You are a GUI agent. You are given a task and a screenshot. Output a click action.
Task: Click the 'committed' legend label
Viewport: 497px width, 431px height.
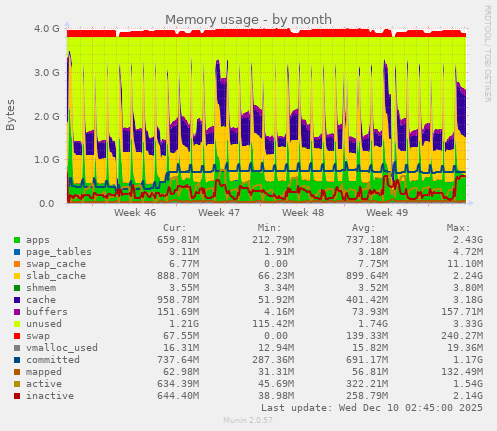point(53,360)
